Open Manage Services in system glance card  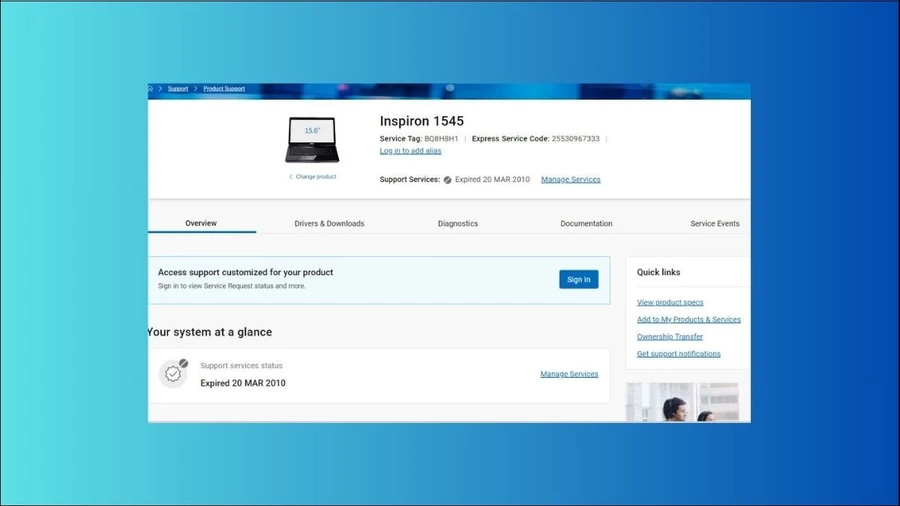(569, 374)
